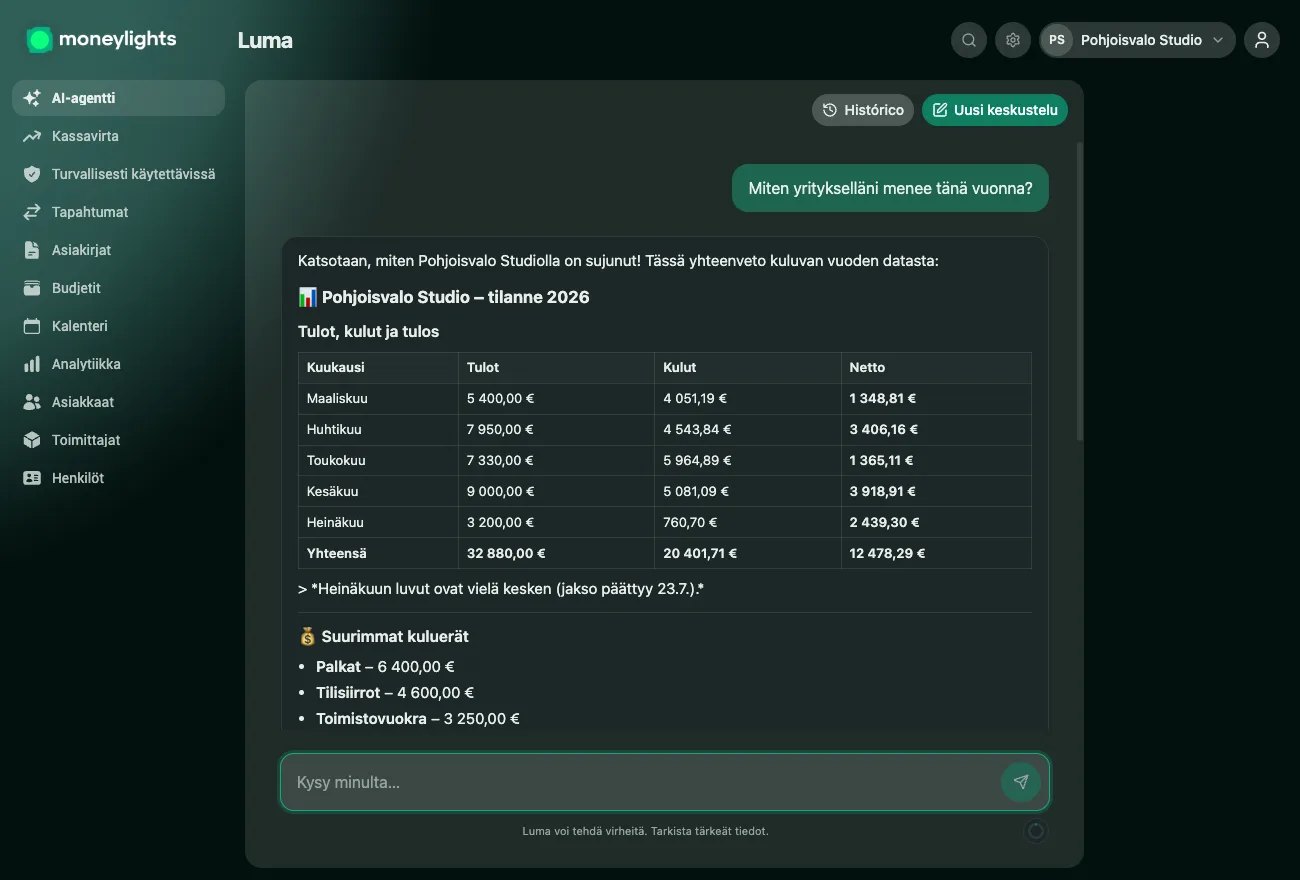The height and width of the screenshot is (880, 1300).
Task: Open the AI-agentti menu item
Action: 118,98
